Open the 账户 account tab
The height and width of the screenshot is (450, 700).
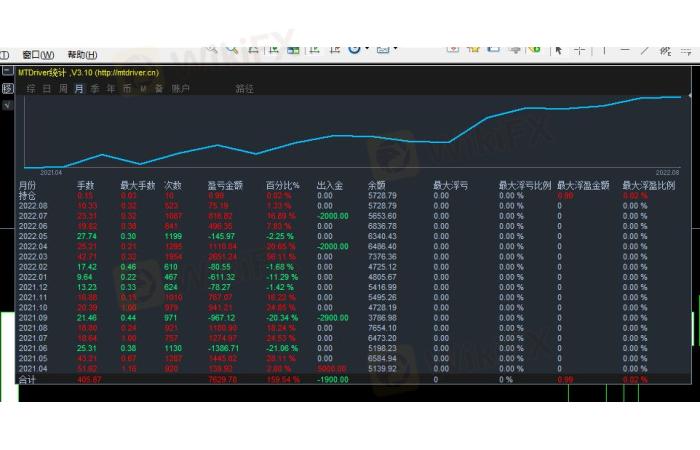[x=180, y=89]
